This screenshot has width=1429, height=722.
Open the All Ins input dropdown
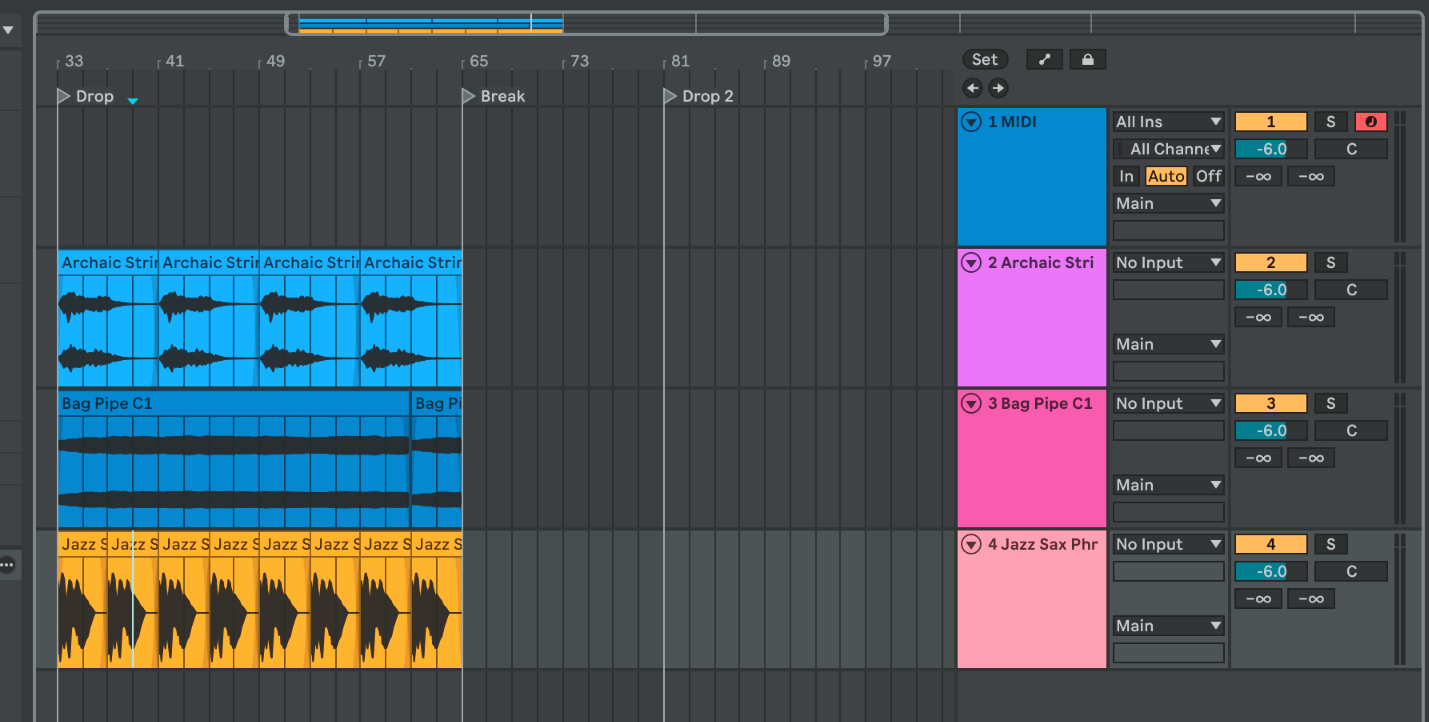click(1169, 122)
